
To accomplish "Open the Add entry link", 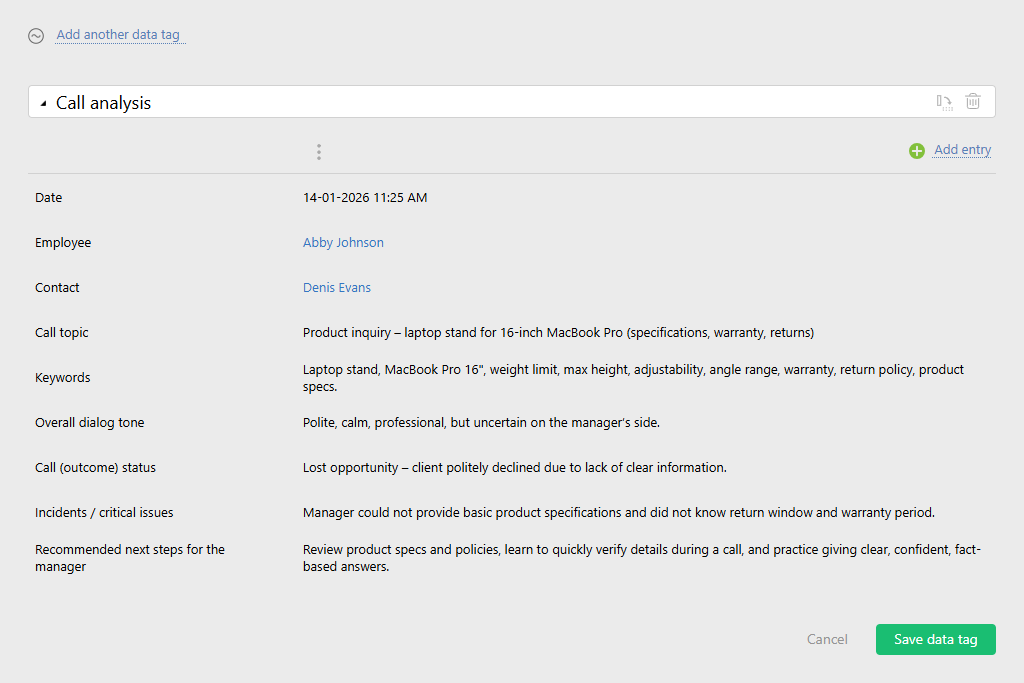I will [x=962, y=149].
